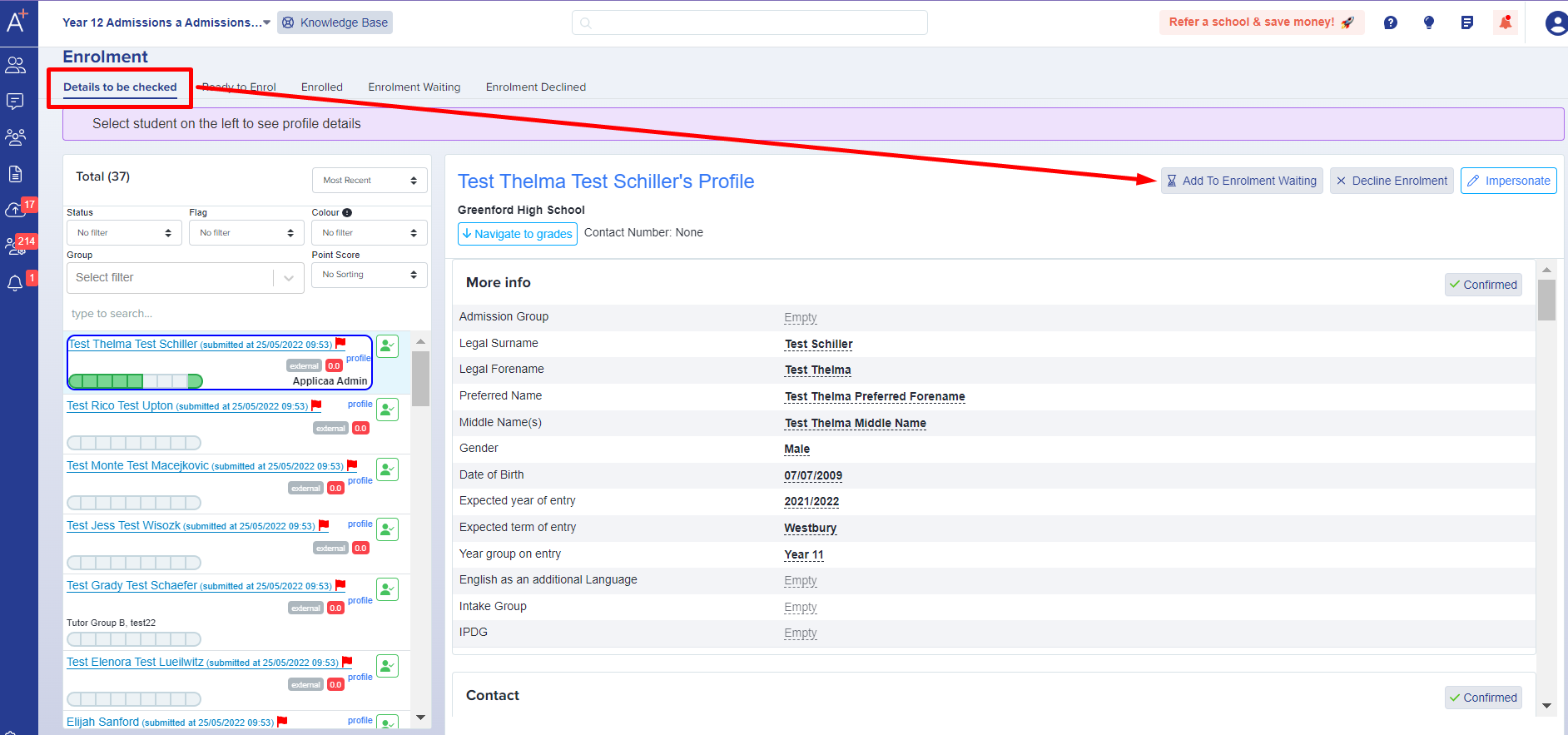The height and width of the screenshot is (735, 1568).
Task: Toggle red flag on Test Grady Test Schaefer
Action: (340, 585)
